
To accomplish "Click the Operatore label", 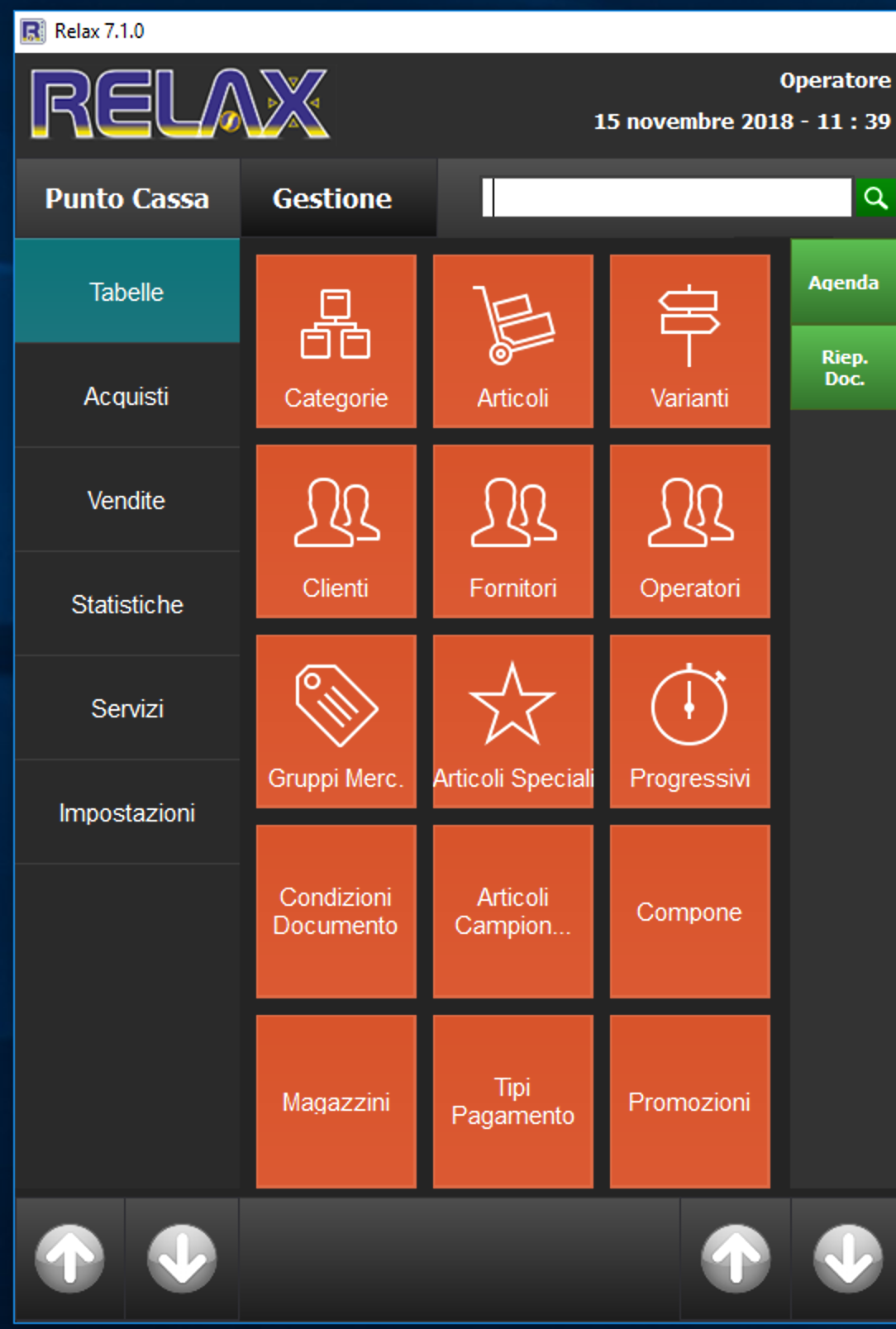I will (x=836, y=80).
